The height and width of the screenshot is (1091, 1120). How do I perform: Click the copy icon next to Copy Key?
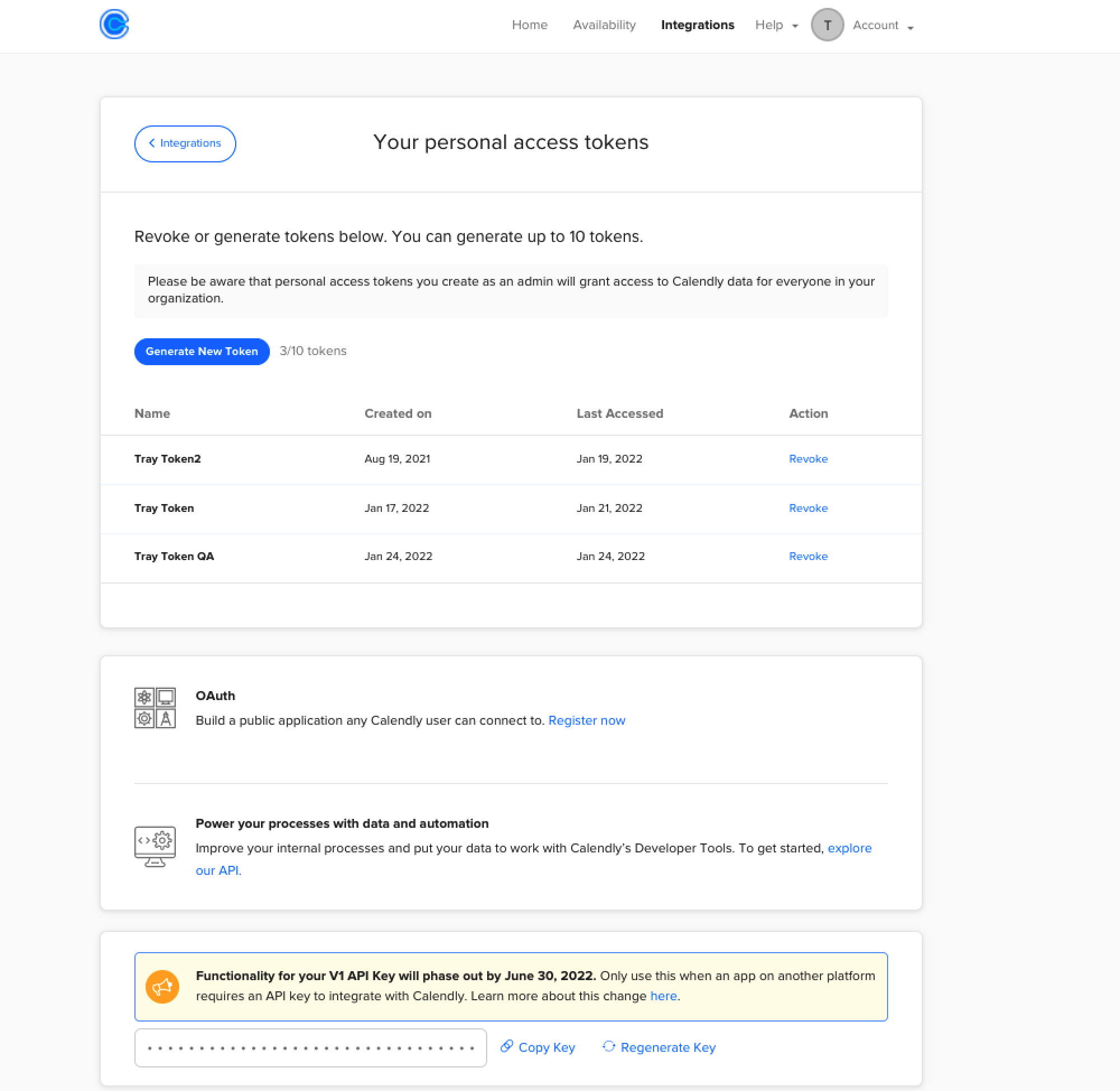506,1047
